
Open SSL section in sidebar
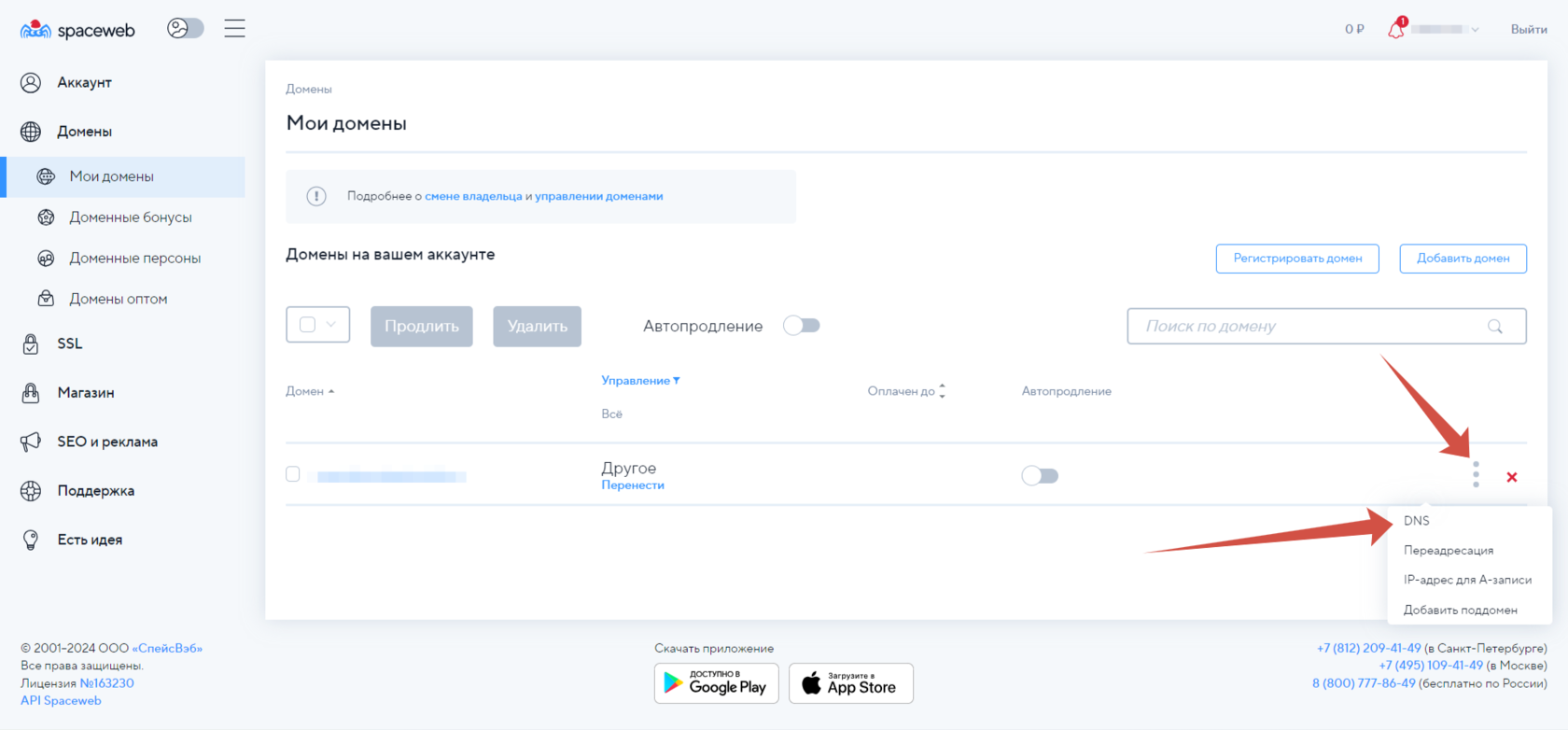coord(69,344)
